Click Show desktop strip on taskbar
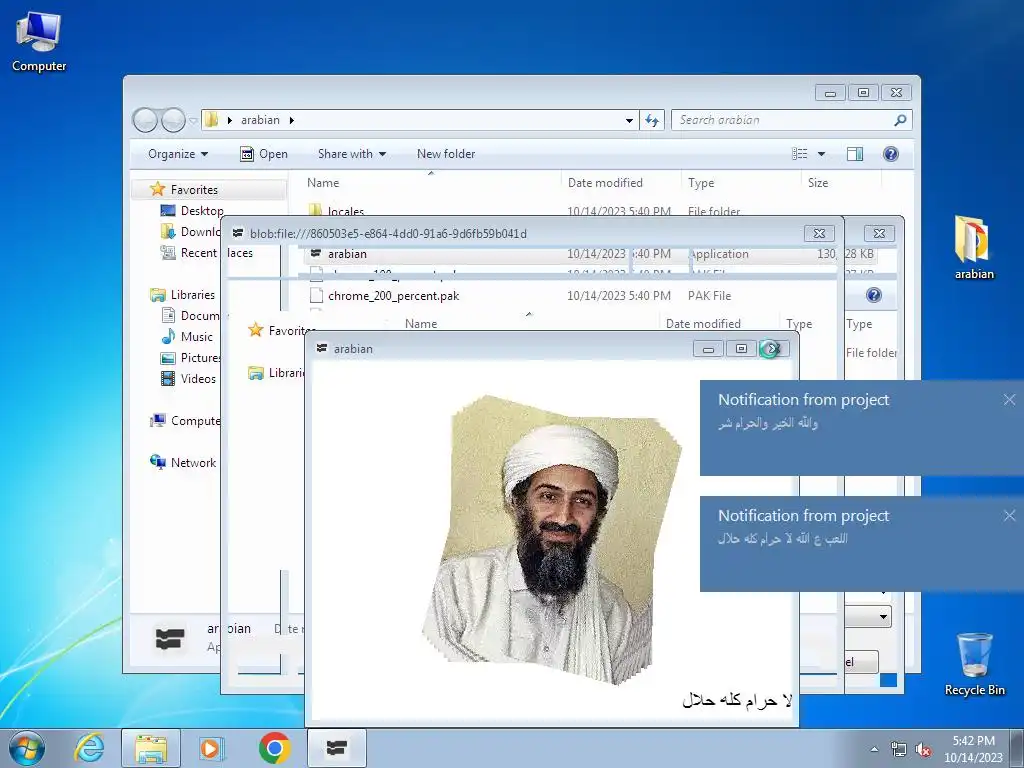The width and height of the screenshot is (1024, 768). [1017, 748]
